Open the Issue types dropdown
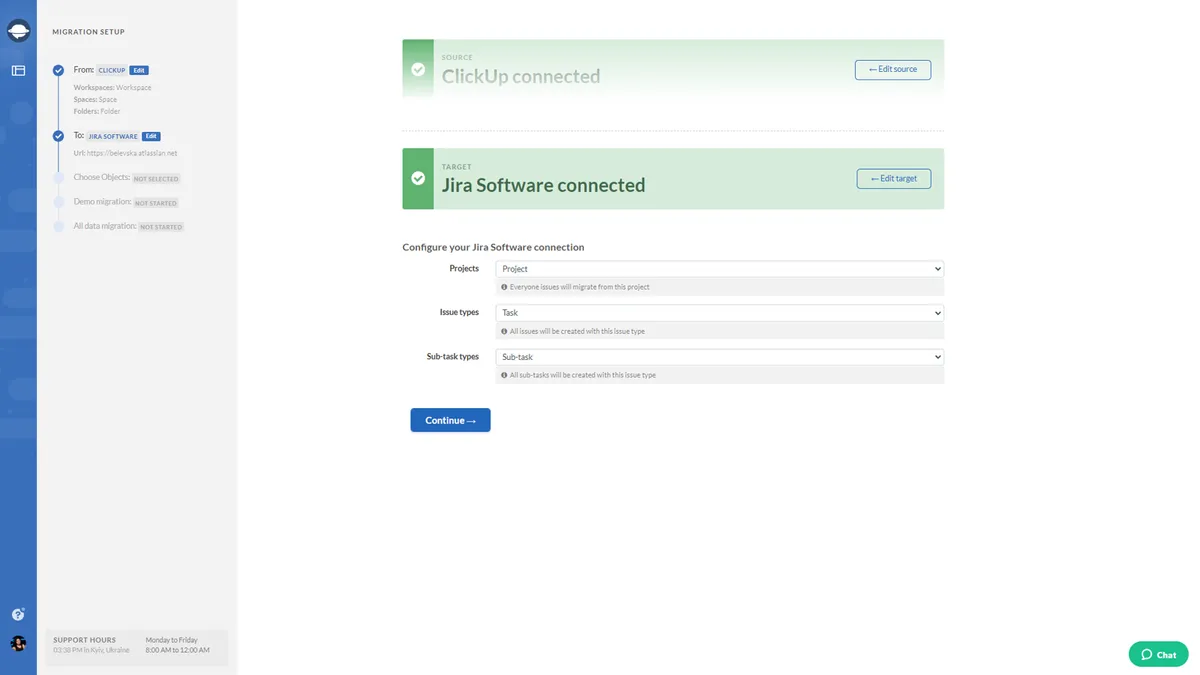This screenshot has width=1200, height=675. [x=719, y=313]
